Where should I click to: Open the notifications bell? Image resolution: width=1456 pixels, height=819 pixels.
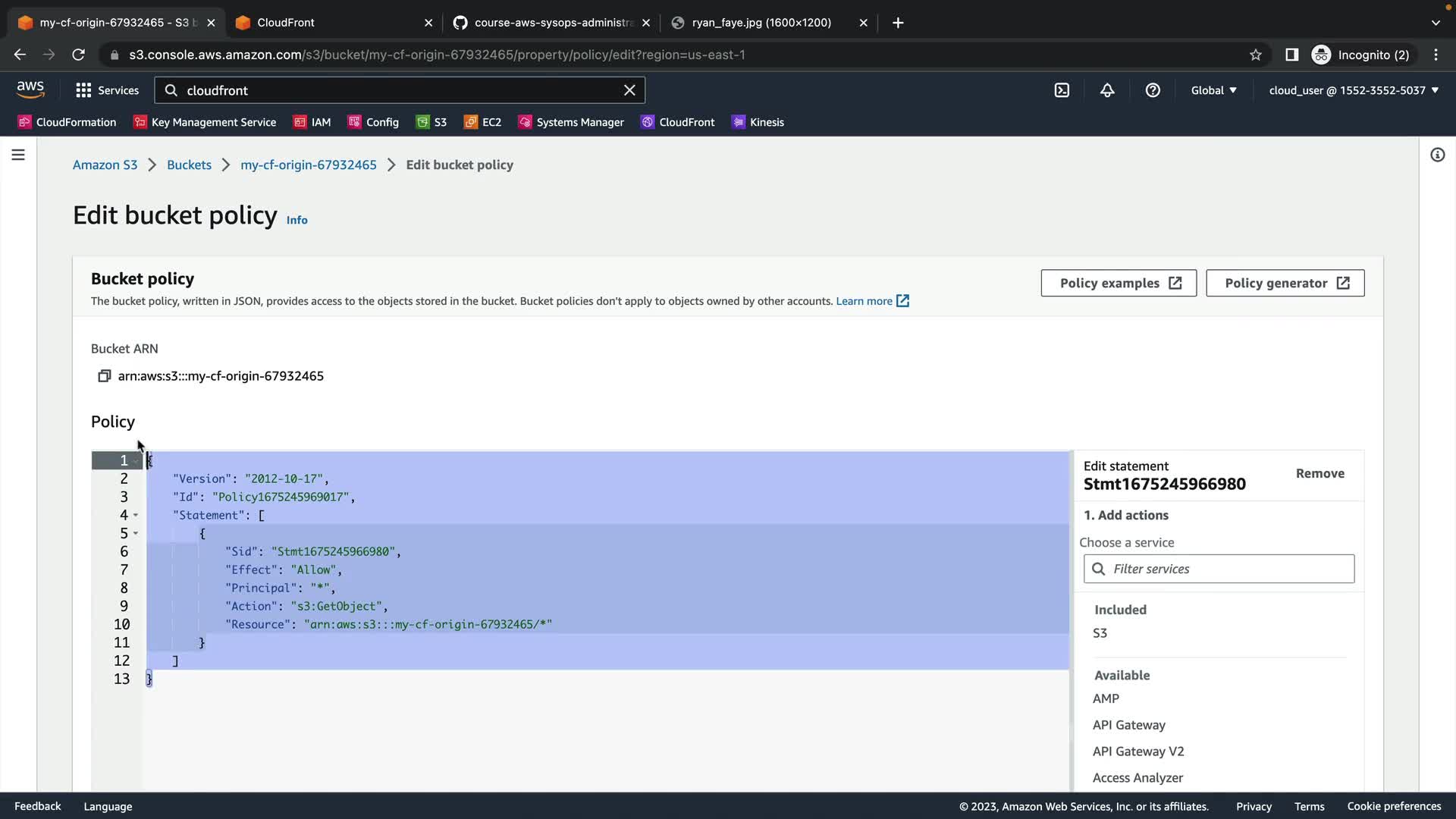point(1107,90)
